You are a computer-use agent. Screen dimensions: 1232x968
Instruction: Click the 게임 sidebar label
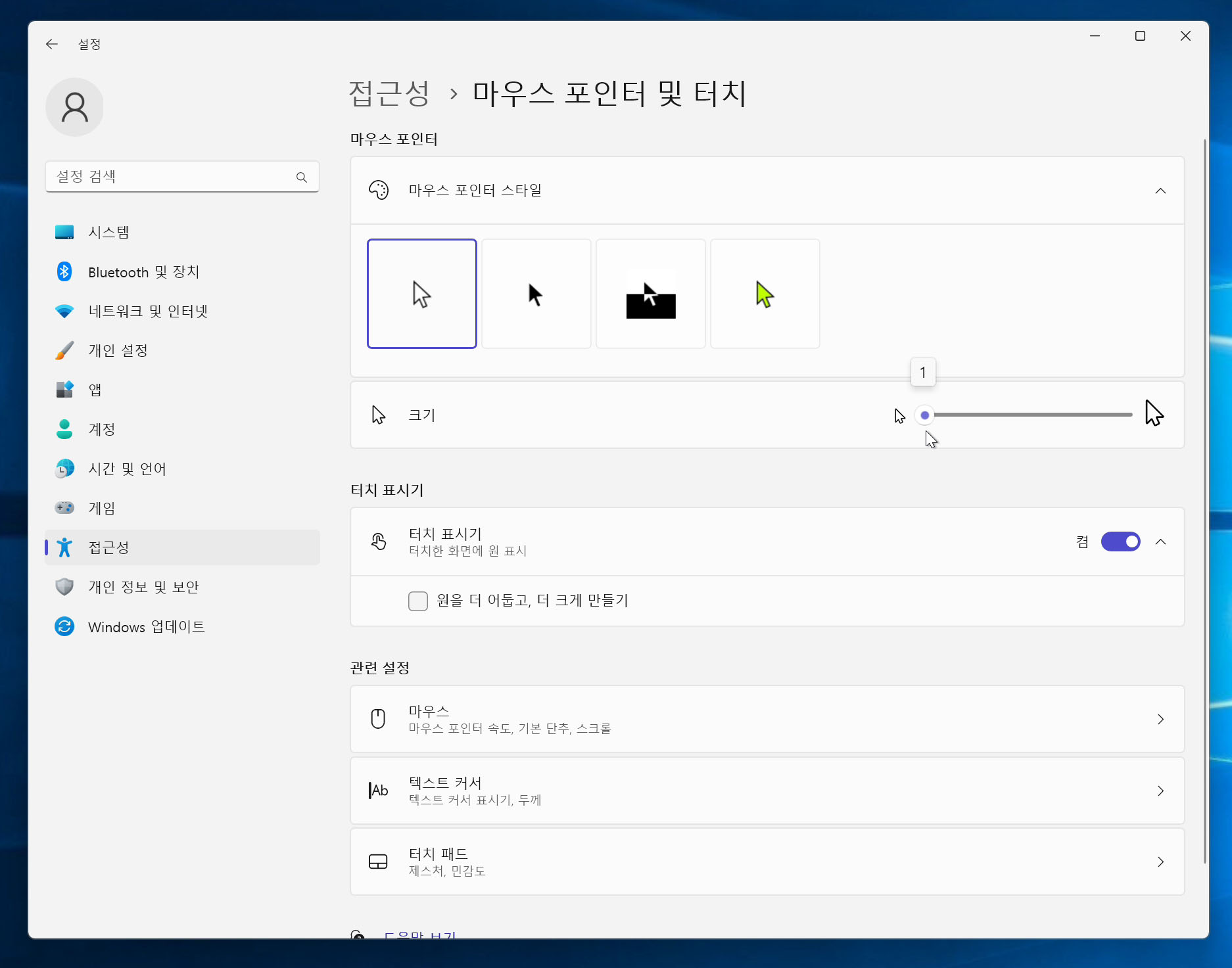102,508
